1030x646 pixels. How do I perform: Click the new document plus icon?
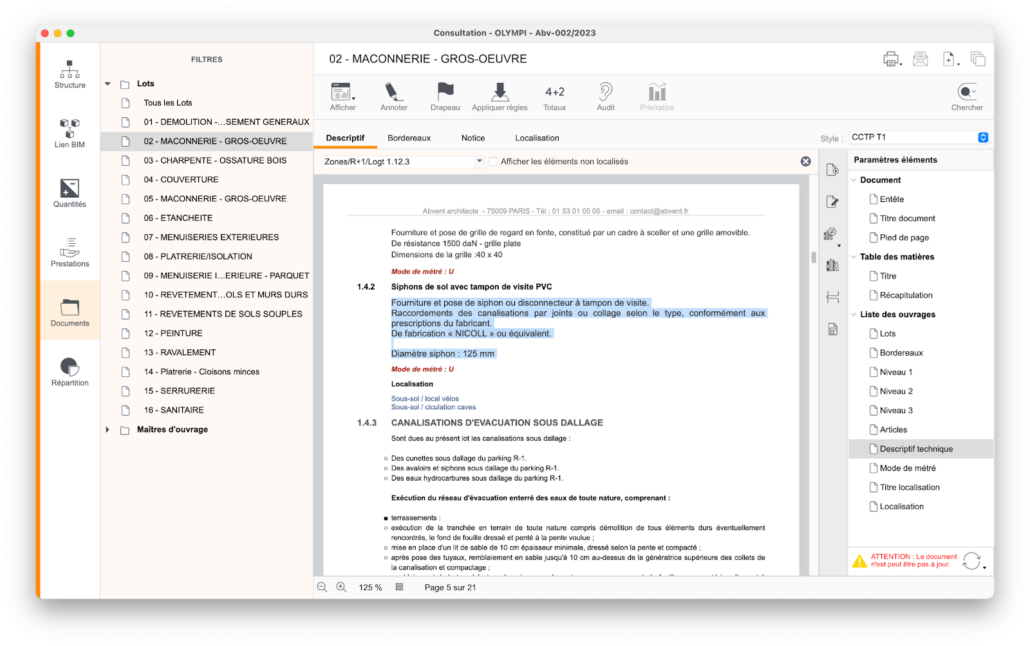(950, 59)
